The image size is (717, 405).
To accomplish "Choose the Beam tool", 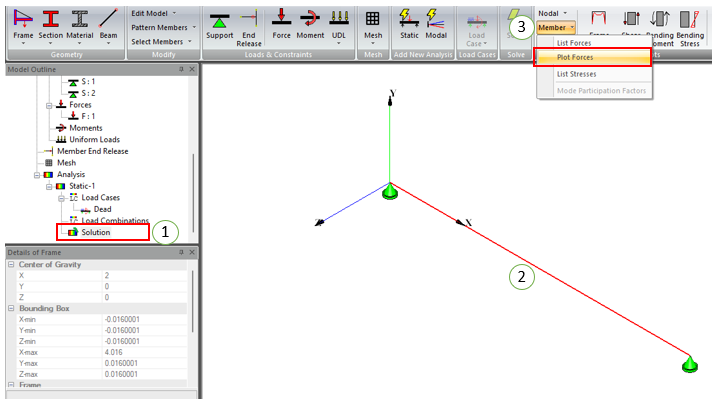I will (108, 24).
